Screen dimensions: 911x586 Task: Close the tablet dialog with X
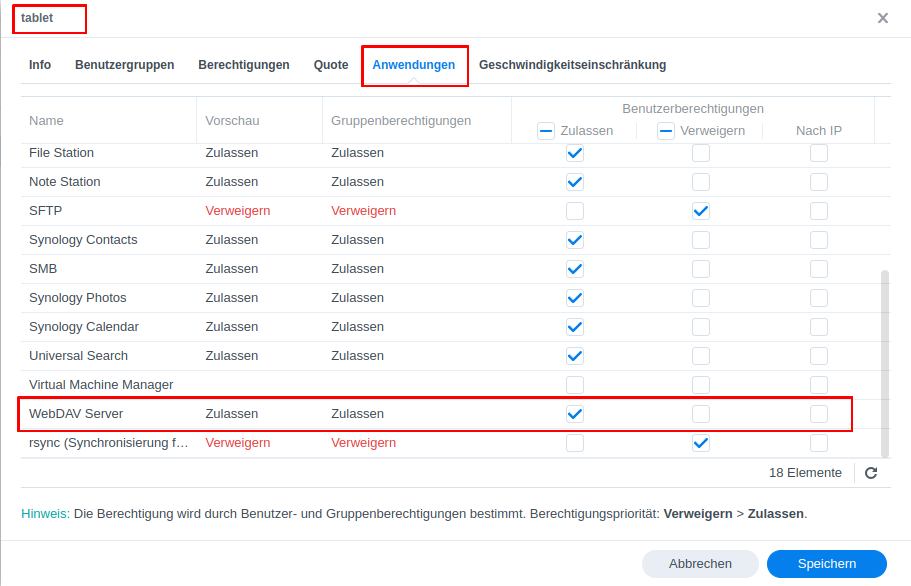click(883, 18)
